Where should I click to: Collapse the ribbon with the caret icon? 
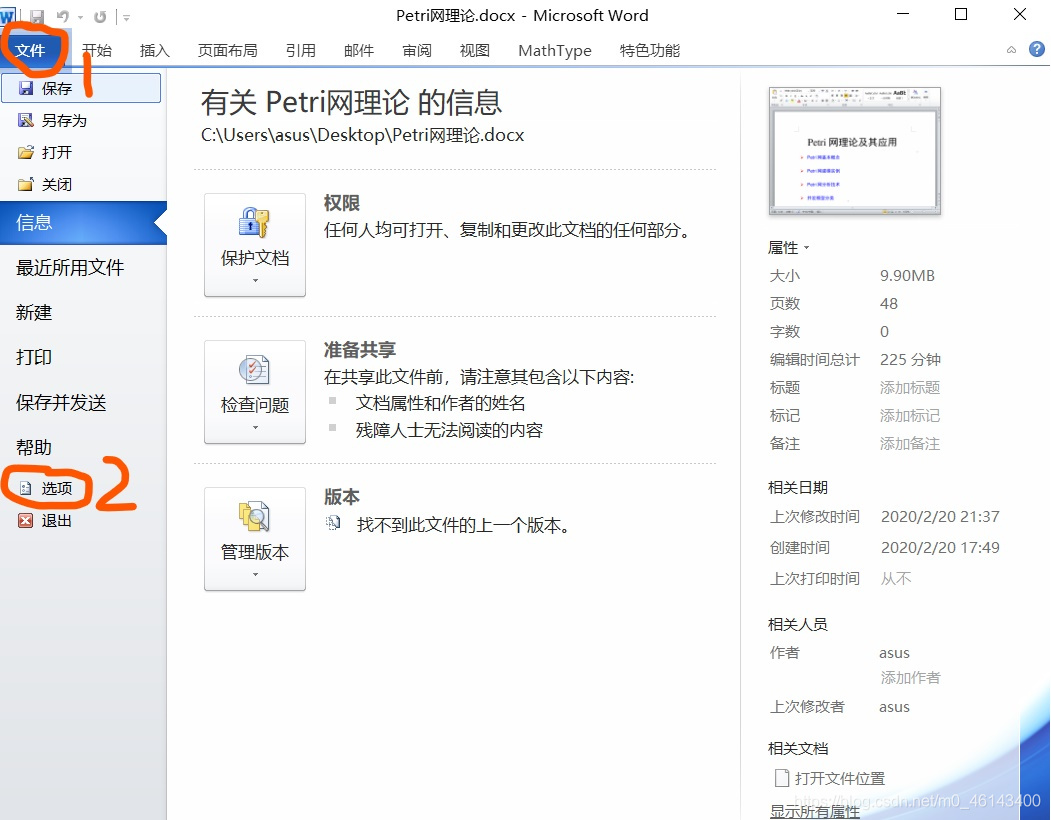1011,50
